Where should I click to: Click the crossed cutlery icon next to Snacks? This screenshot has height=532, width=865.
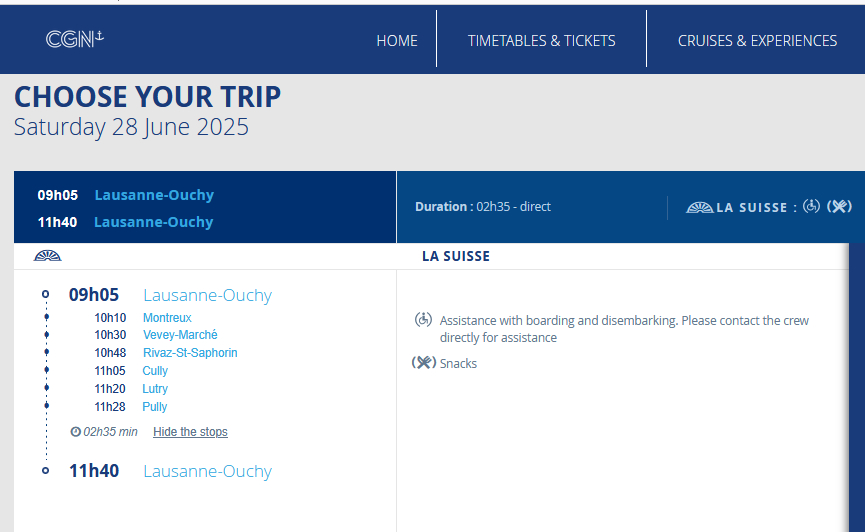(424, 363)
